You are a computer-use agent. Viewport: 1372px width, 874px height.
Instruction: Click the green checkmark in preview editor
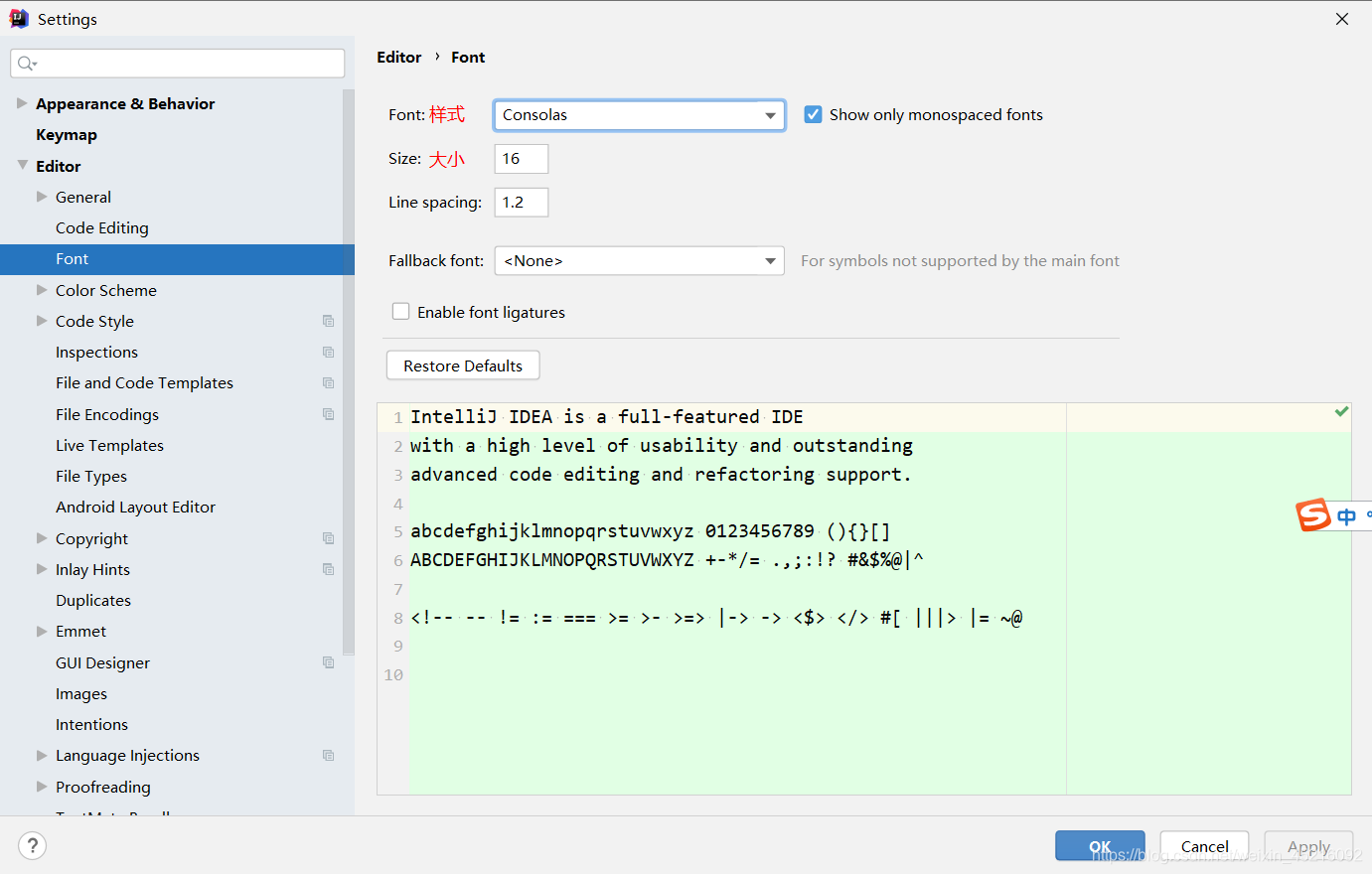tap(1341, 411)
